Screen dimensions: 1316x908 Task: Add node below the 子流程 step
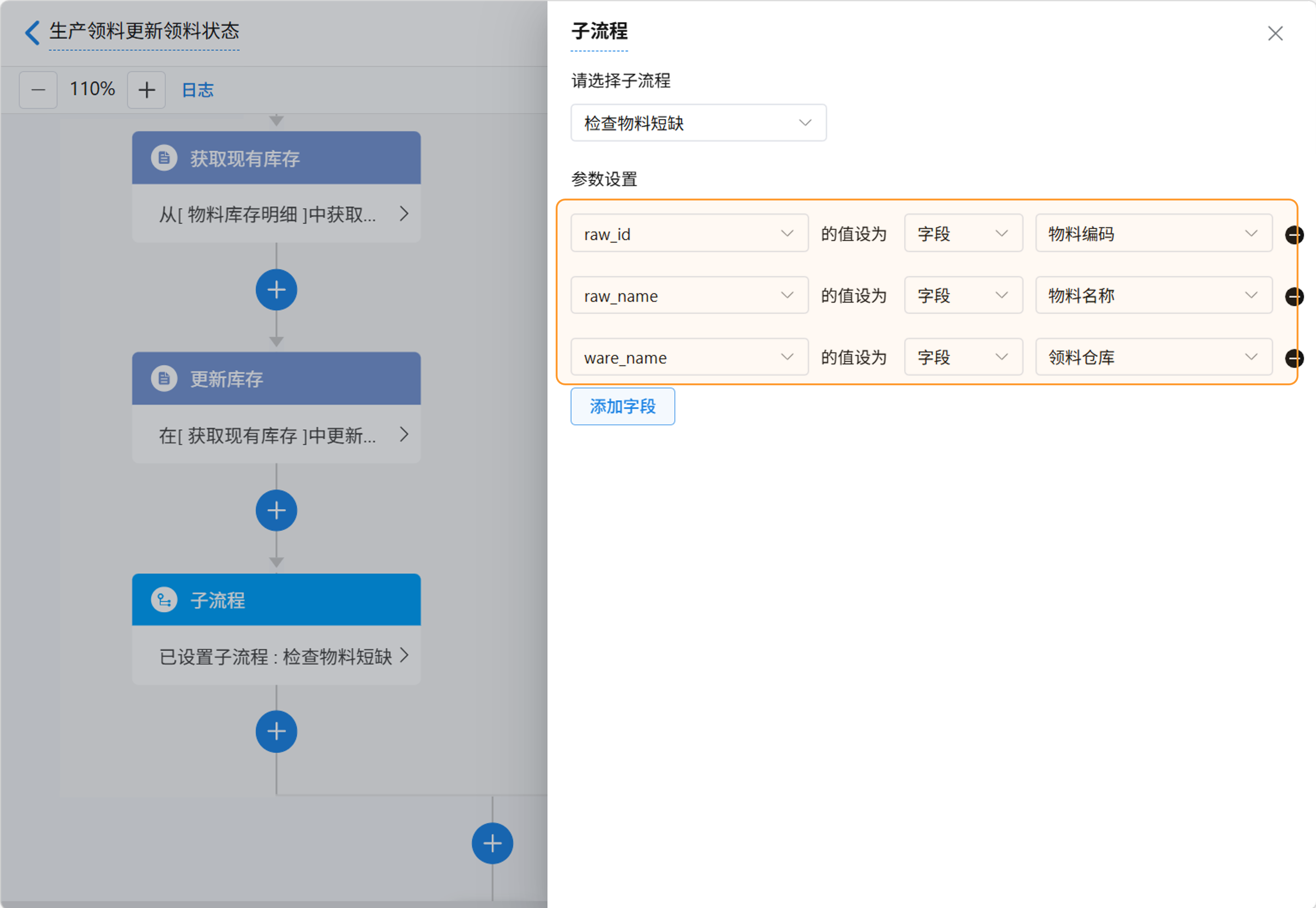276,731
